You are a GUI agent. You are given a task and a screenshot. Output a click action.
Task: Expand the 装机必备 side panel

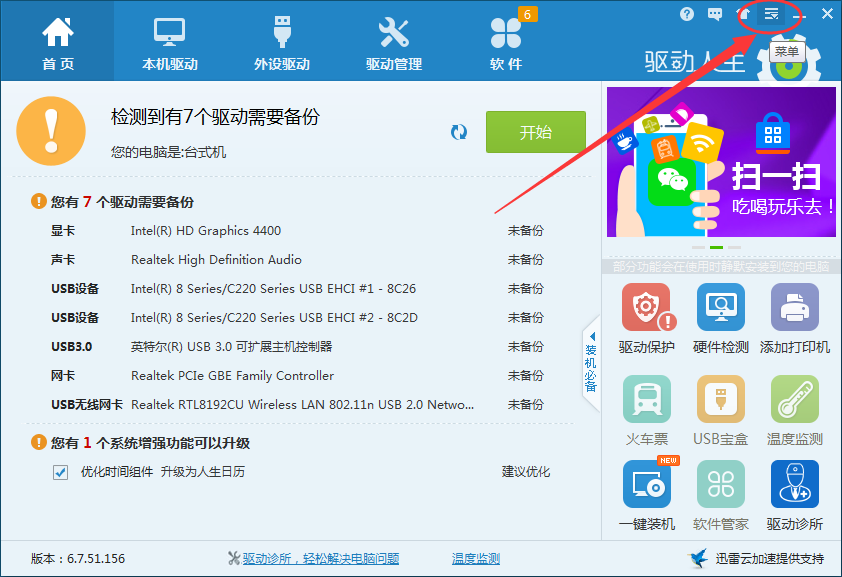591,363
